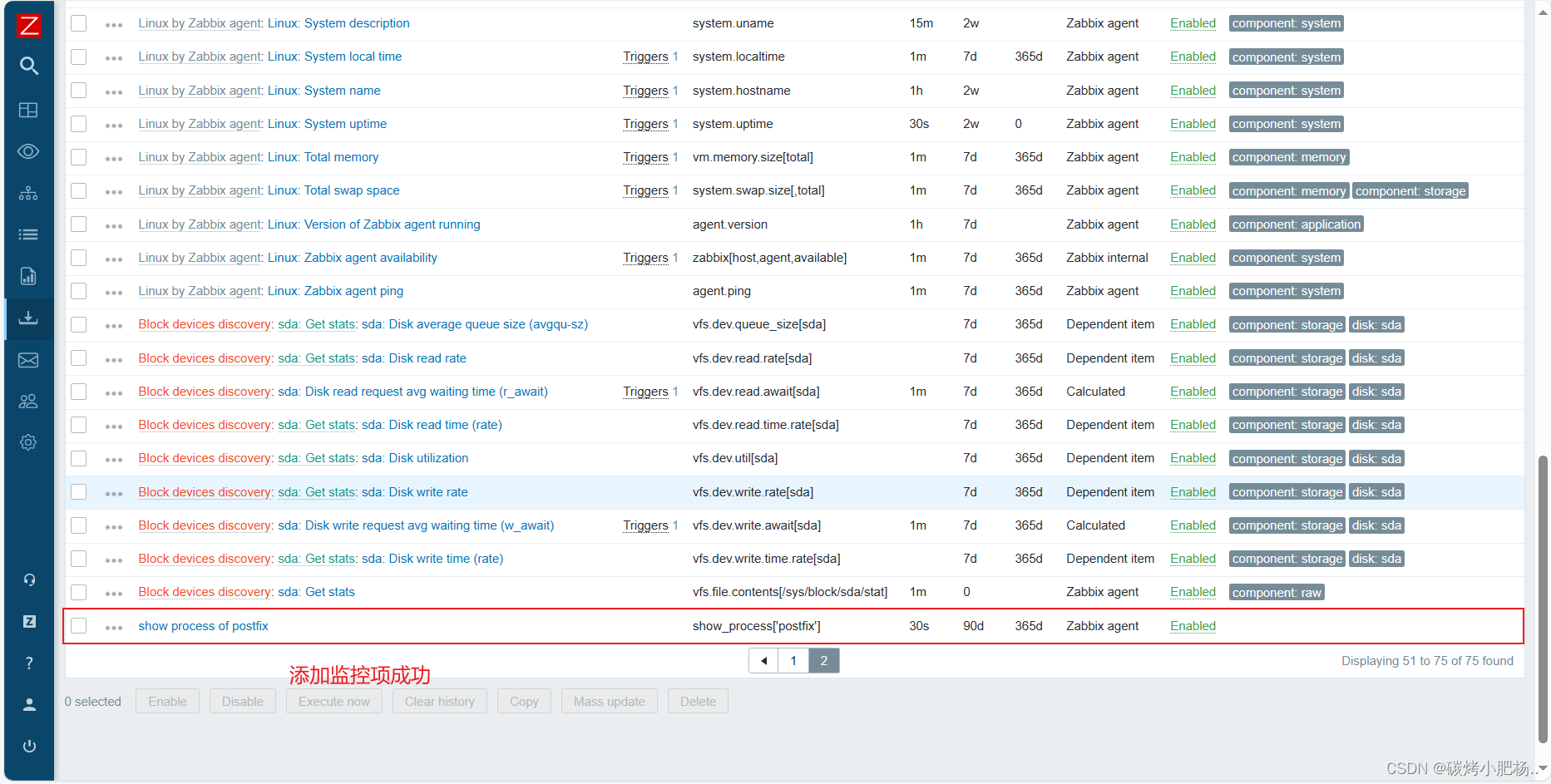Viewport: 1551px width, 784px height.
Task: Click the Sign out power icon
Action: 29,746
